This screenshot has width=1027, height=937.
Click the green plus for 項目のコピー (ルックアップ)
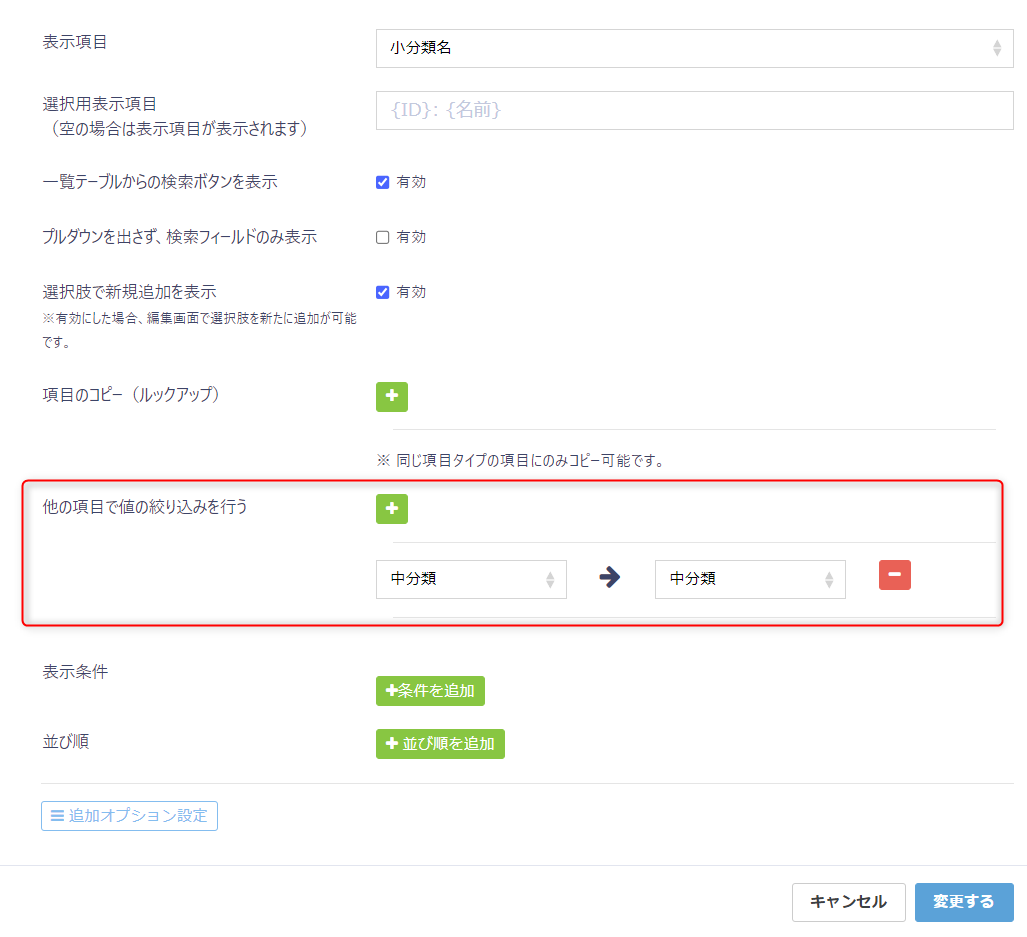391,397
